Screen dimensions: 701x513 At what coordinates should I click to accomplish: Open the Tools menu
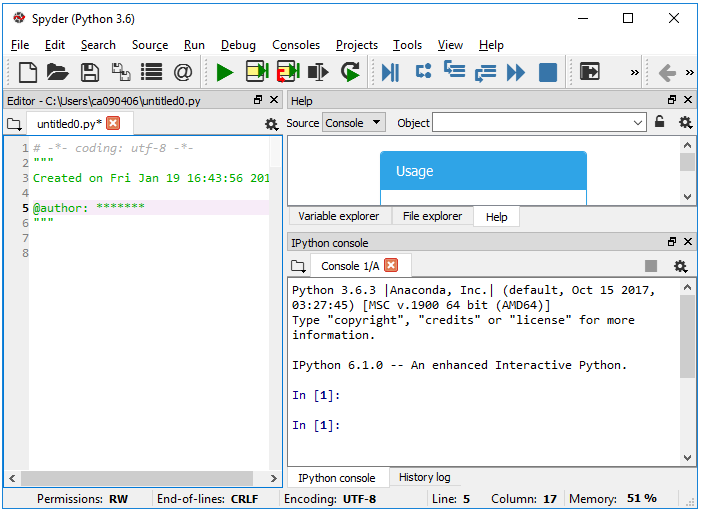(407, 45)
